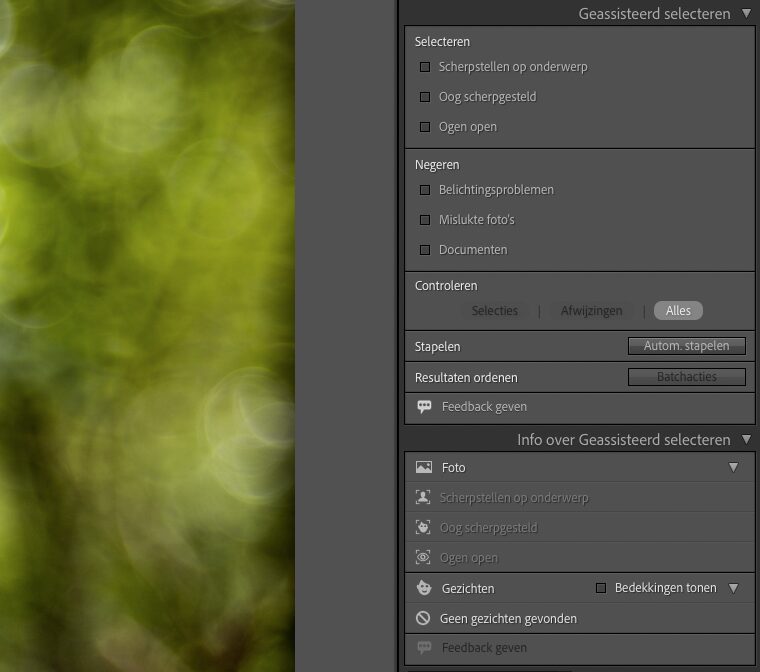760x672 pixels.
Task: Open the Batchacties button
Action: point(686,377)
